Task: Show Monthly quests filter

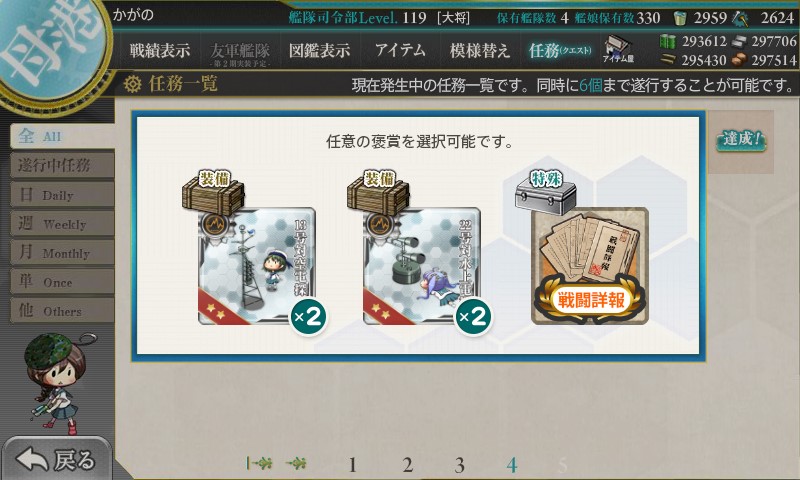Action: pyautogui.click(x=62, y=252)
